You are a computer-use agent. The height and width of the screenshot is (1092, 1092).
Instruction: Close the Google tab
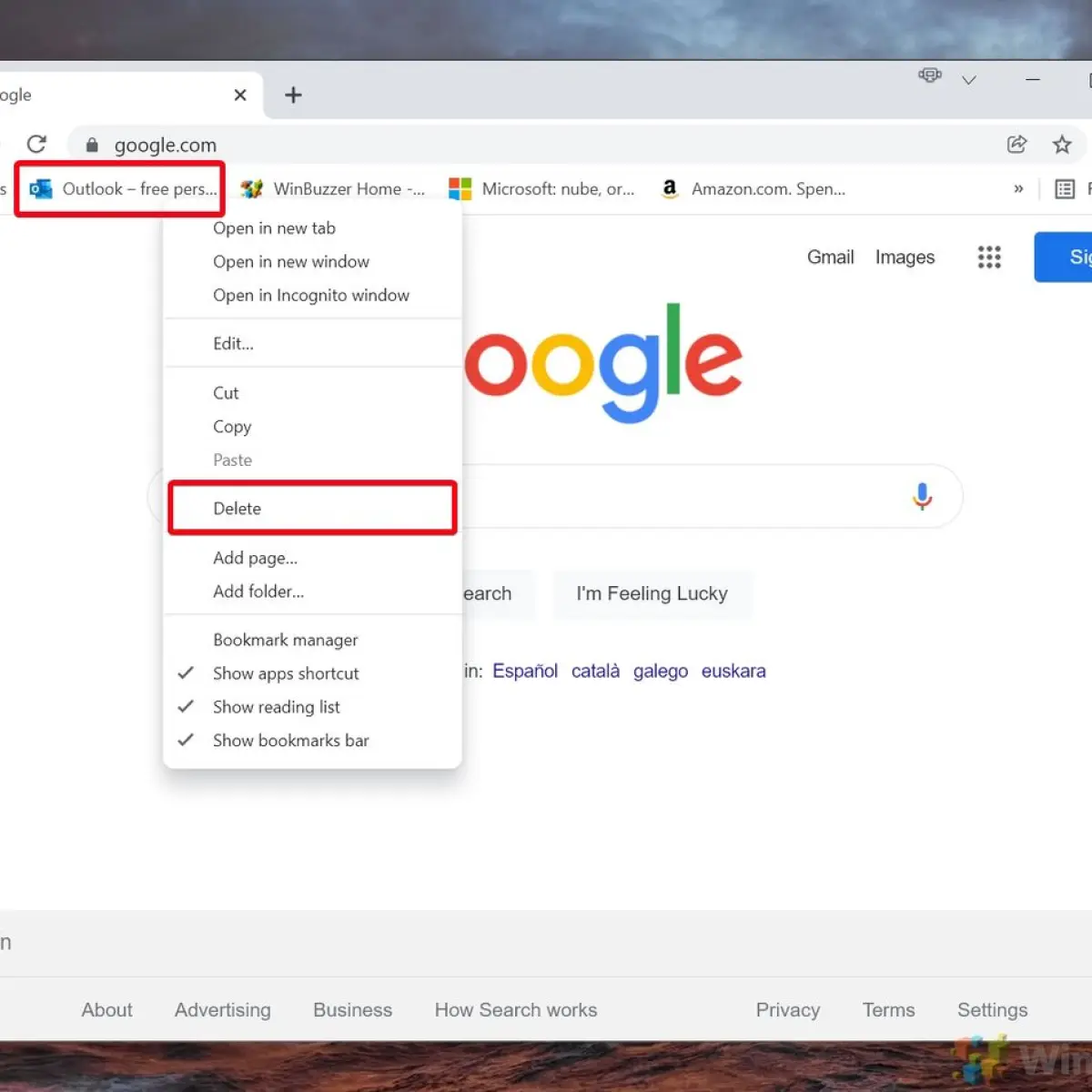240,95
